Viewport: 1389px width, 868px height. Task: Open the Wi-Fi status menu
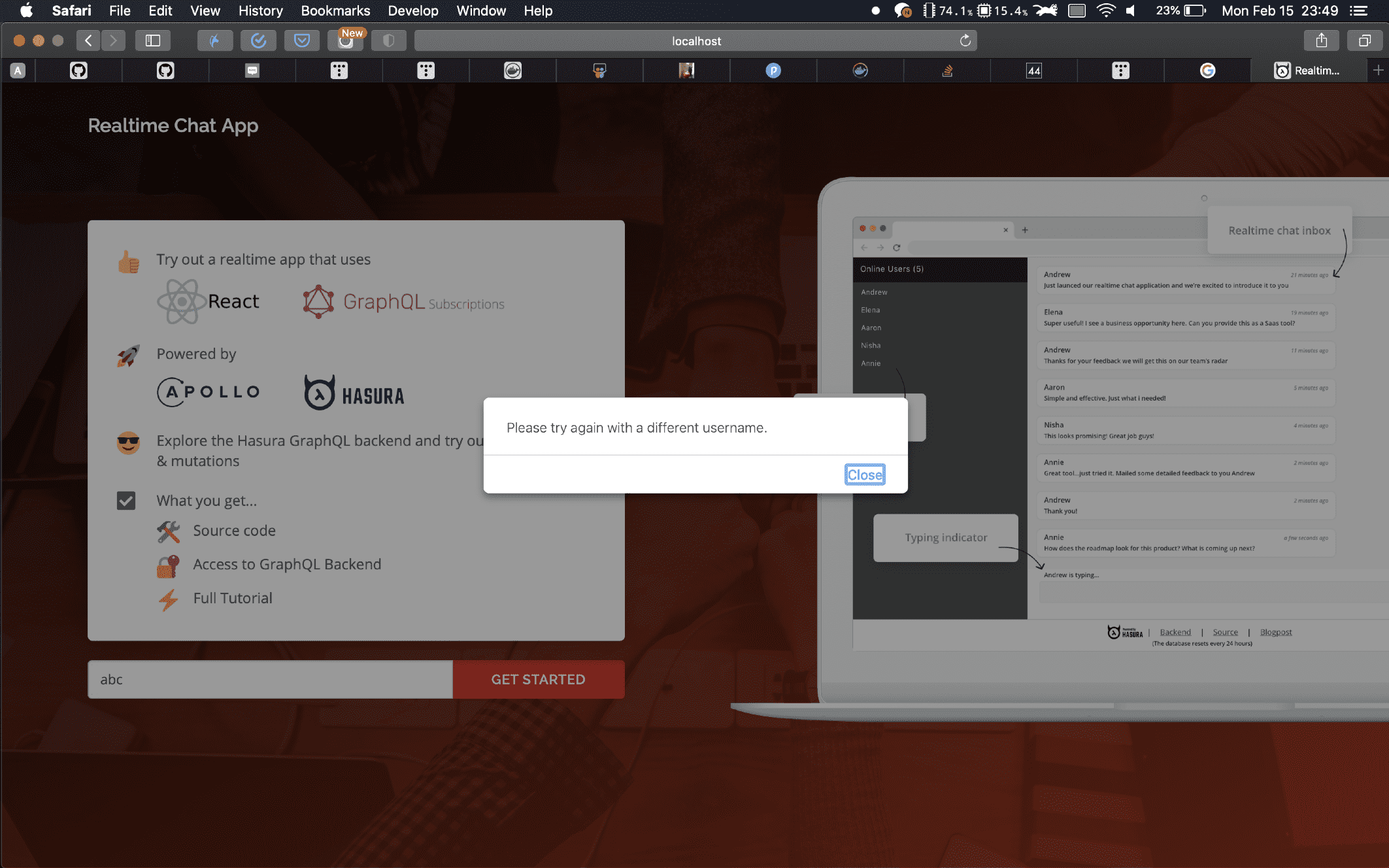tap(1105, 10)
